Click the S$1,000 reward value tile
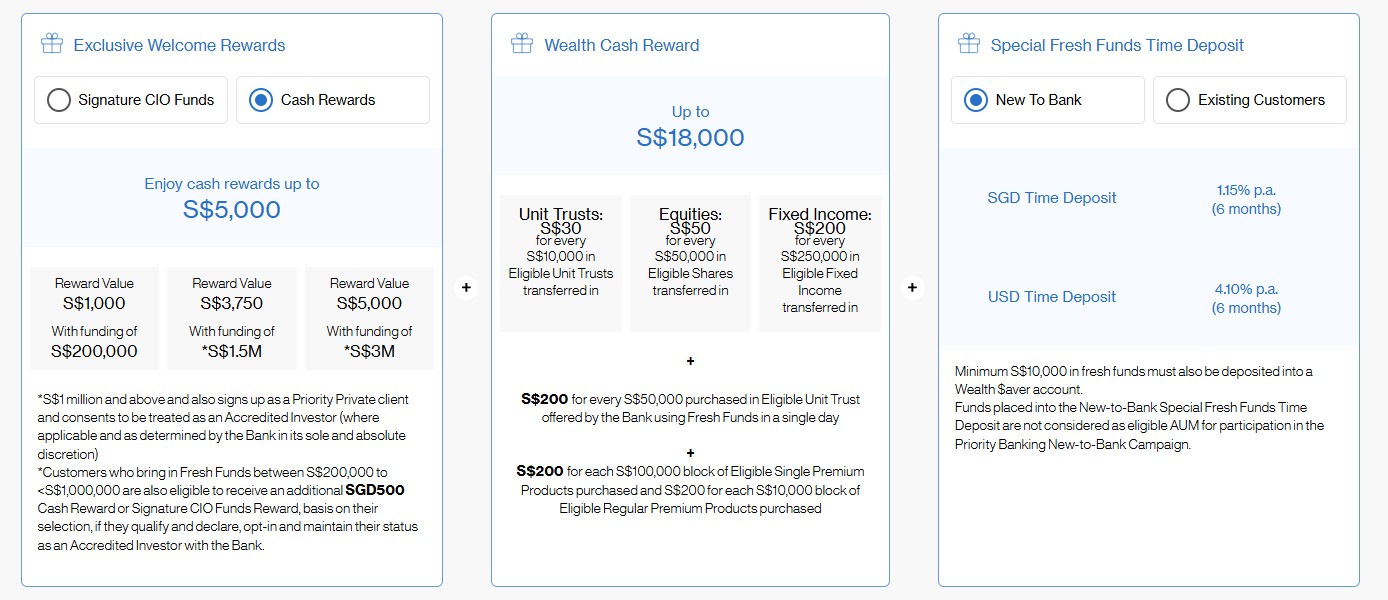 click(94, 318)
